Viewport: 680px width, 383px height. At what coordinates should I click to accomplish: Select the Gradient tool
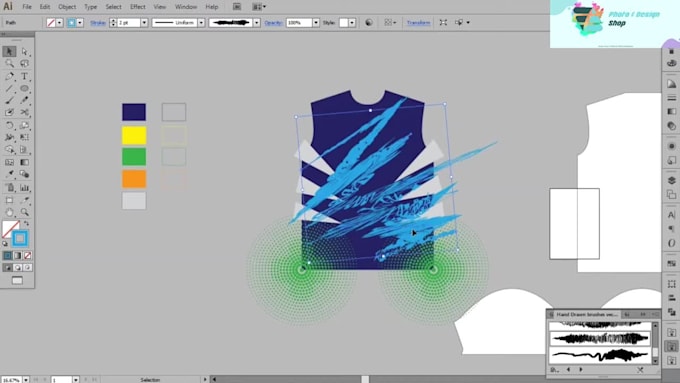click(24, 162)
